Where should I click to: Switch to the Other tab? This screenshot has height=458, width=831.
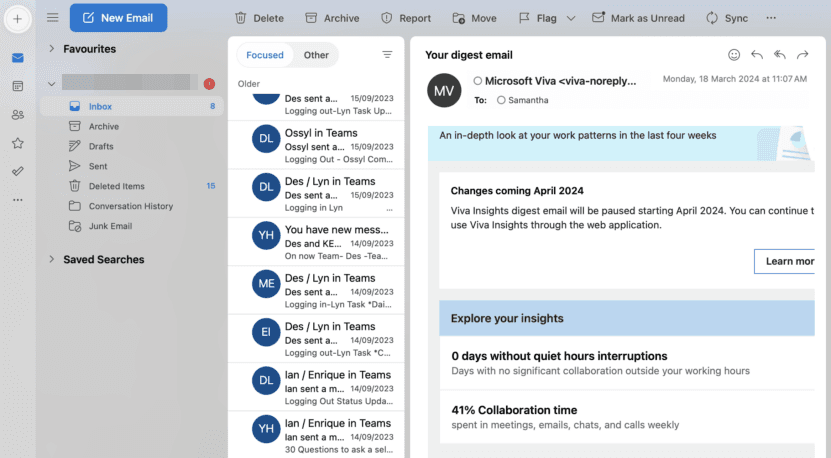[316, 55]
